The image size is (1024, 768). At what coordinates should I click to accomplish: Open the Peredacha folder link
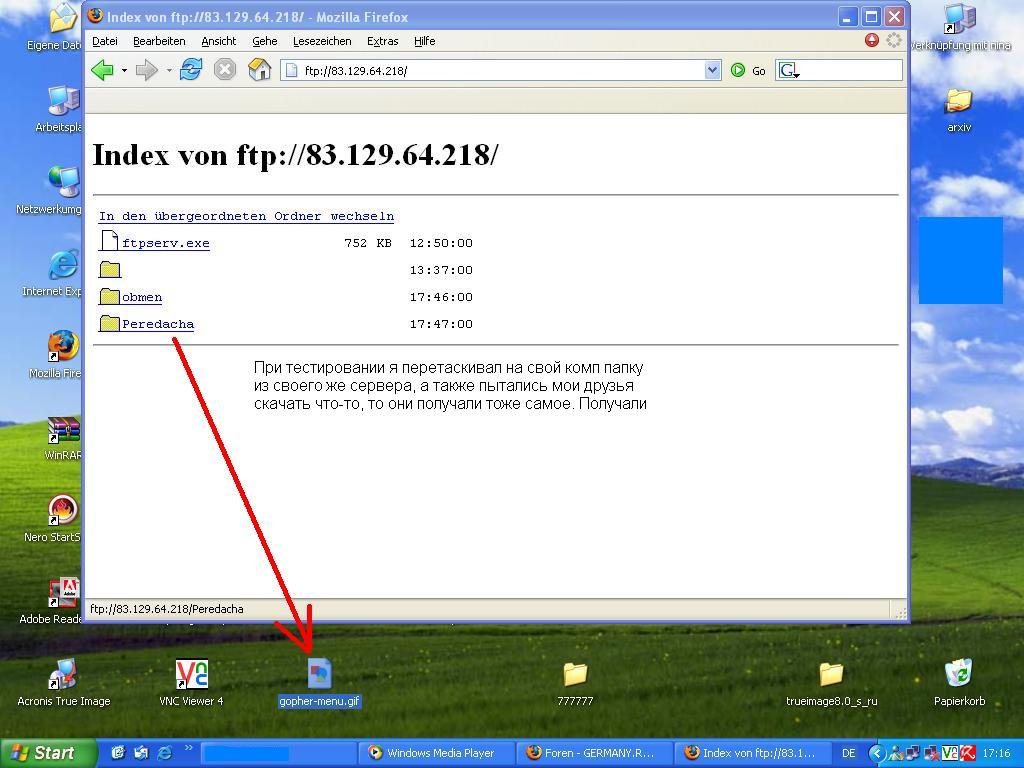point(157,324)
